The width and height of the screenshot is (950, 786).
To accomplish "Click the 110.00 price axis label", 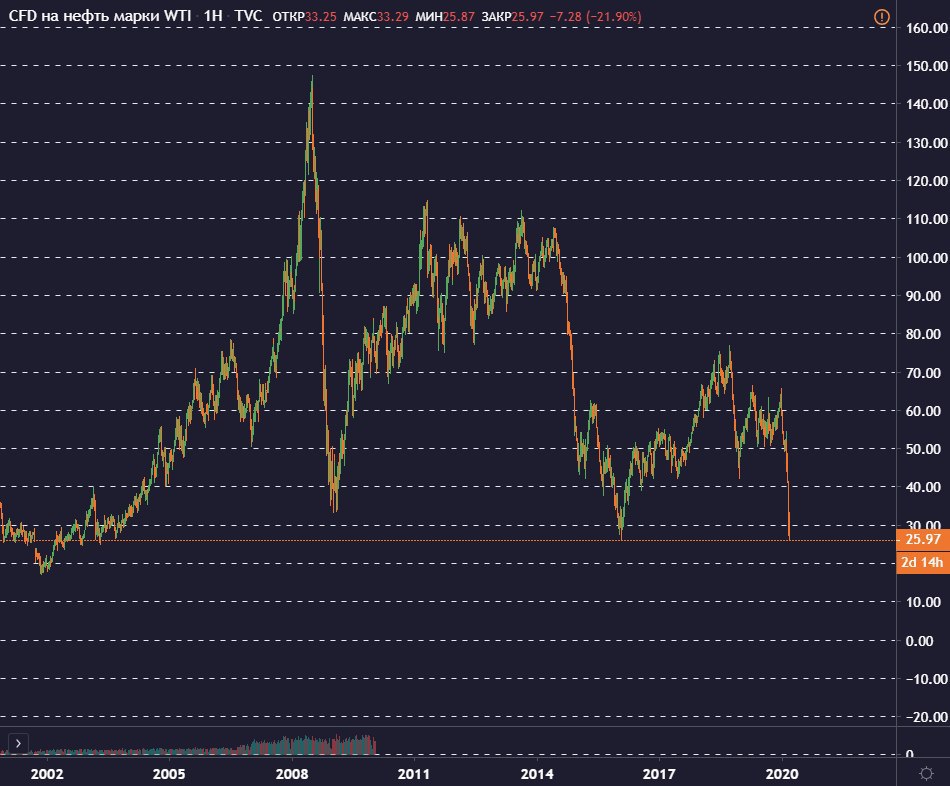I will 926,219.
